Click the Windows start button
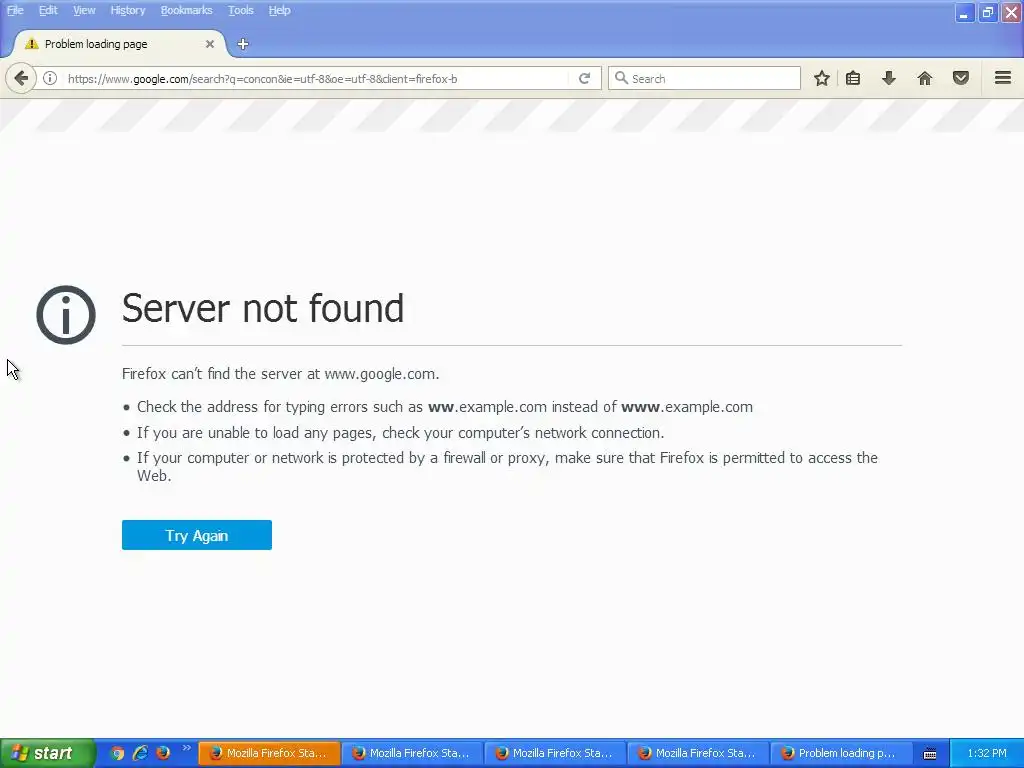The height and width of the screenshot is (768, 1024). point(48,753)
